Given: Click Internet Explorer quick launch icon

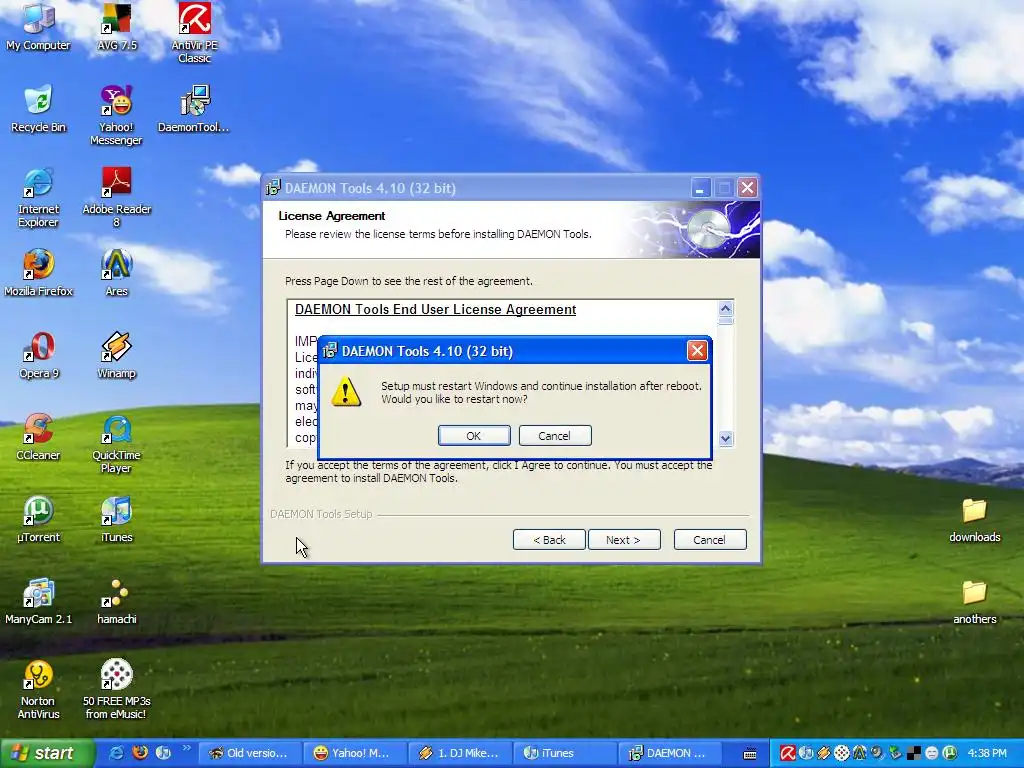Looking at the screenshot, I should point(116,753).
